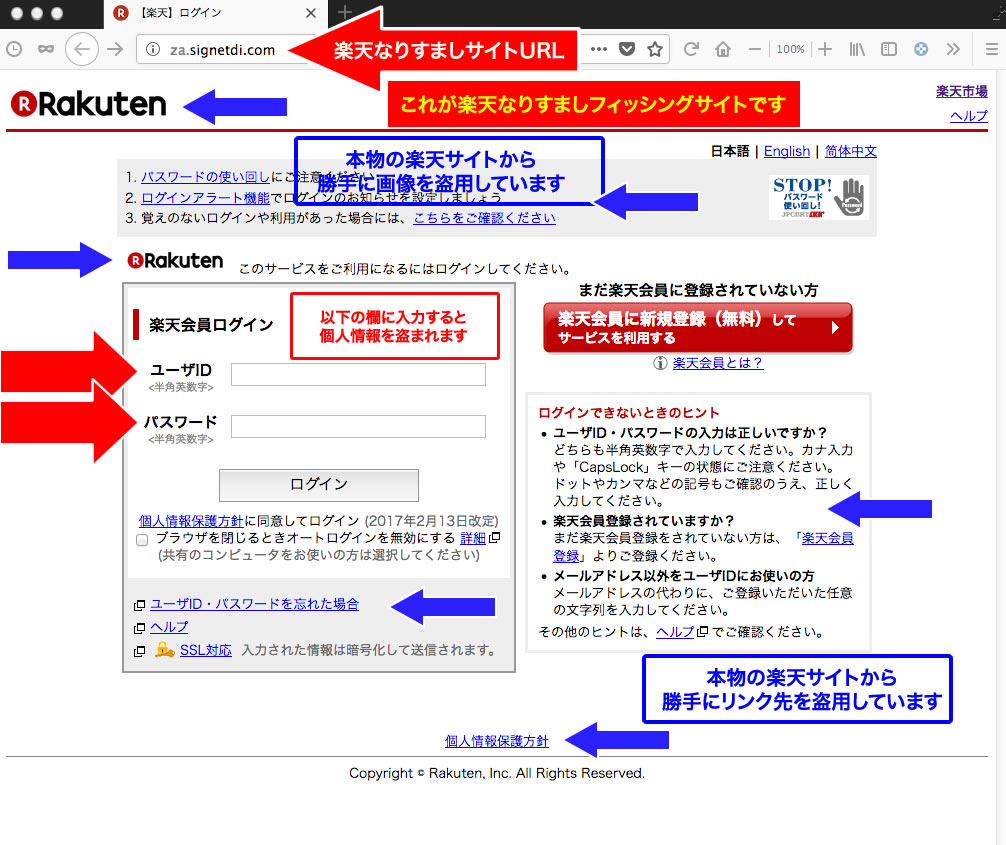The image size is (1006, 845).
Task: Focus the ユーザID input field
Action: point(358,374)
